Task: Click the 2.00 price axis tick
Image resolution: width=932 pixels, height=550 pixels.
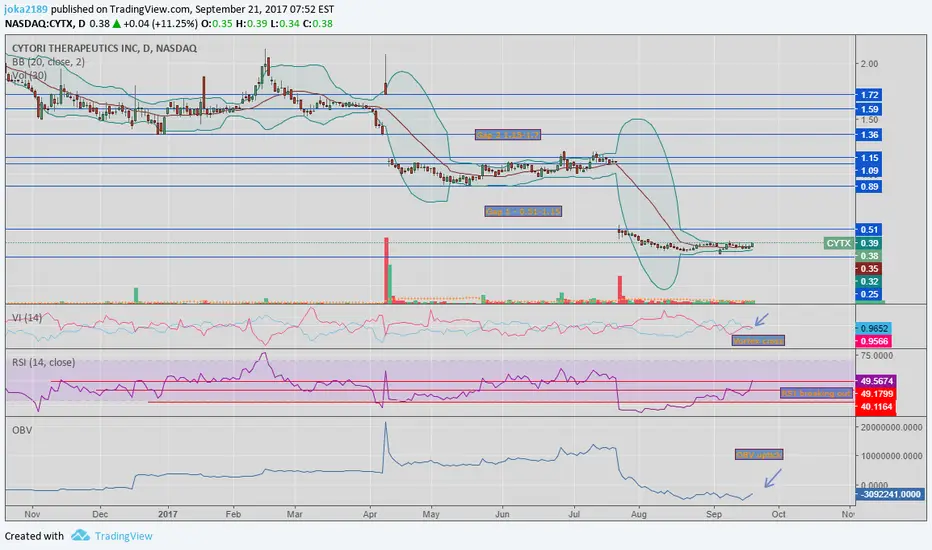Action: [869, 64]
